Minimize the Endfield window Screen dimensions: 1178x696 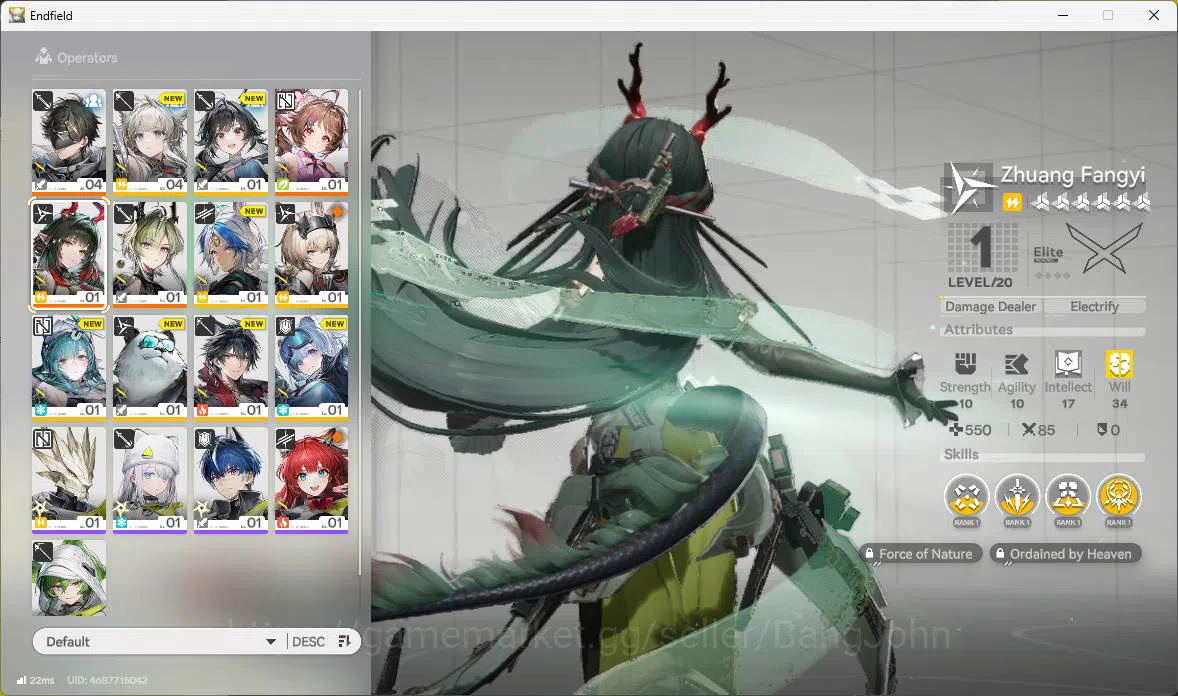1063,15
